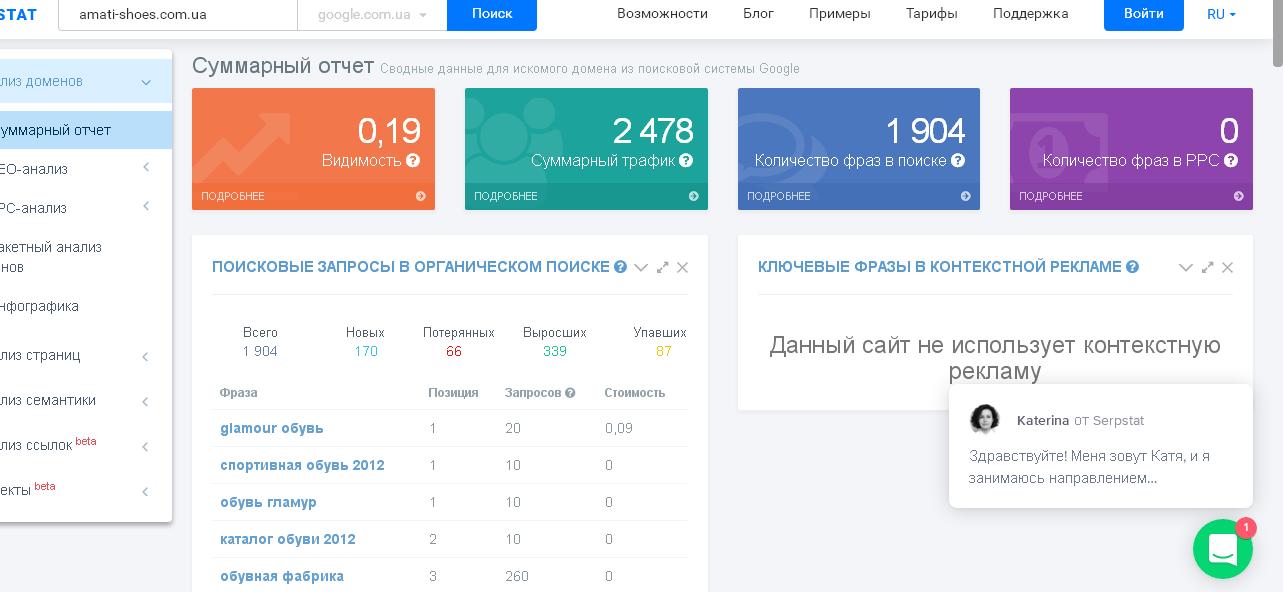Click the help icon next to Суммарный трафик
The height and width of the screenshot is (592, 1283).
point(686,160)
